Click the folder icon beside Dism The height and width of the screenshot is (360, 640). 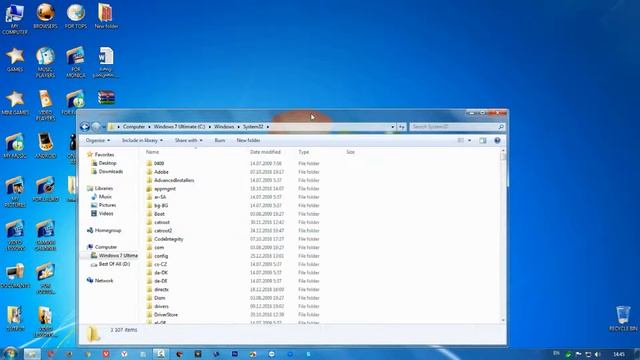tap(149, 298)
